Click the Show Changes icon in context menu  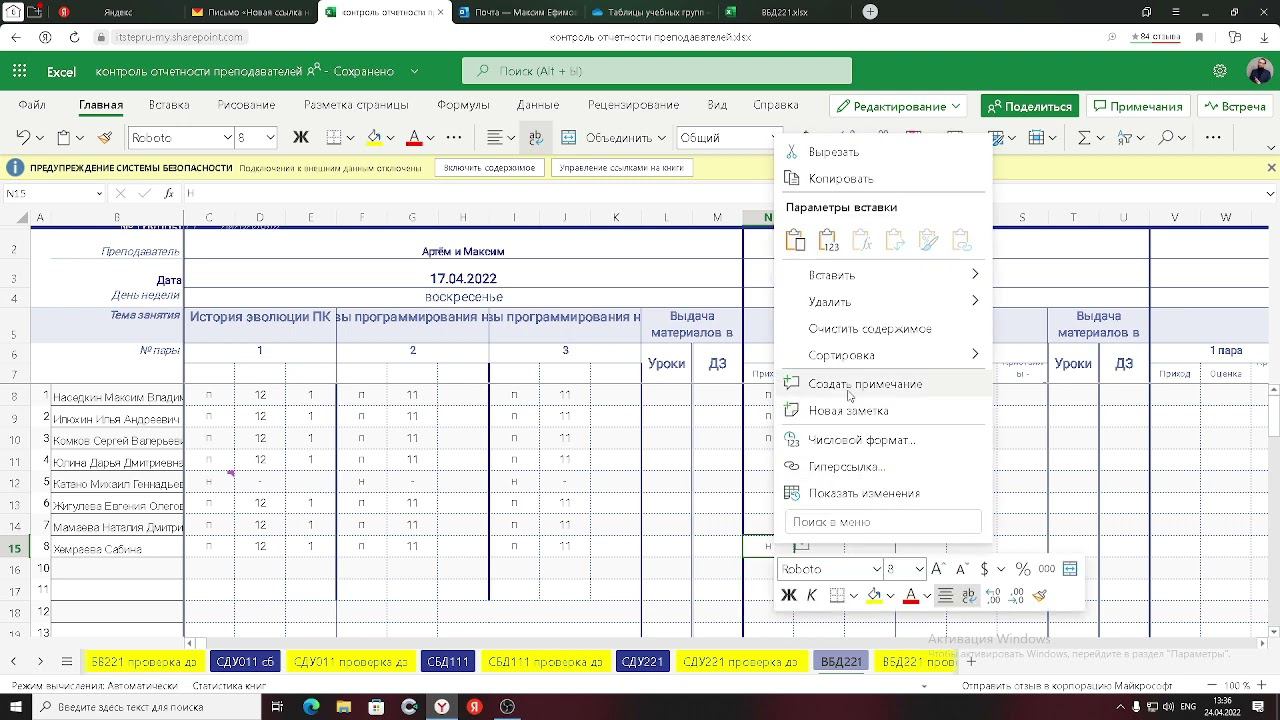792,493
